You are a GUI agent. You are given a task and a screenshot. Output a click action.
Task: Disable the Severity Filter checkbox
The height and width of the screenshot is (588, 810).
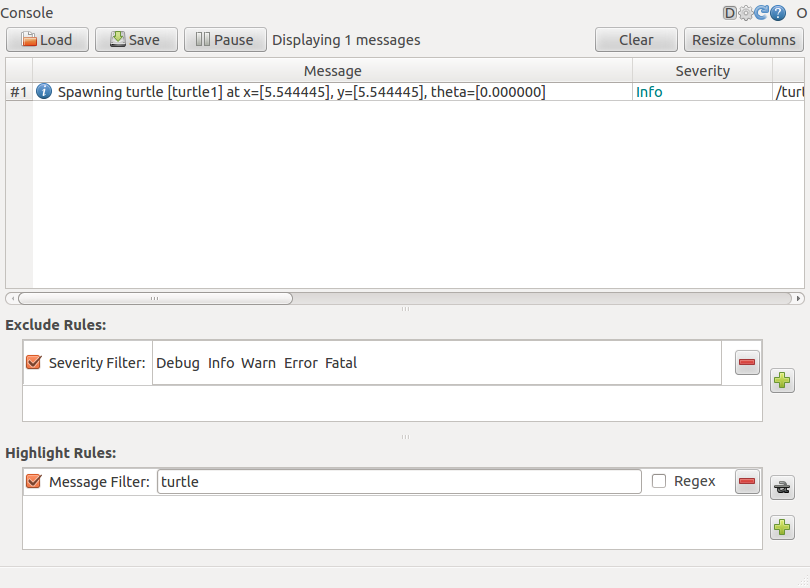click(x=34, y=363)
